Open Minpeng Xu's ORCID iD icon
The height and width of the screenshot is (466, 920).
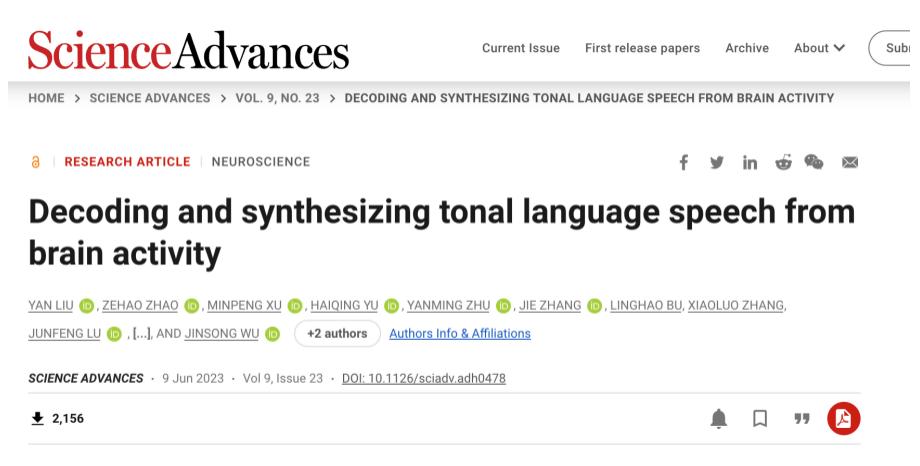(x=295, y=306)
